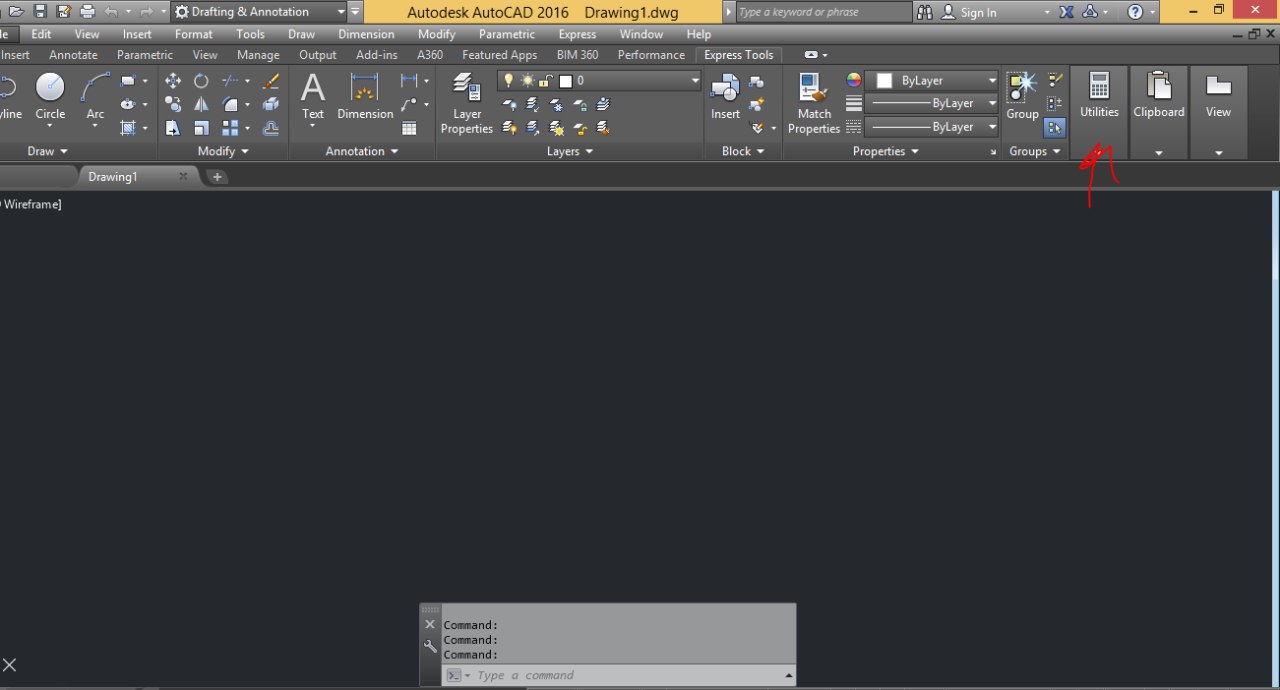This screenshot has height=690, width=1280.
Task: Toggle group selection on/off button
Action: 1054,128
